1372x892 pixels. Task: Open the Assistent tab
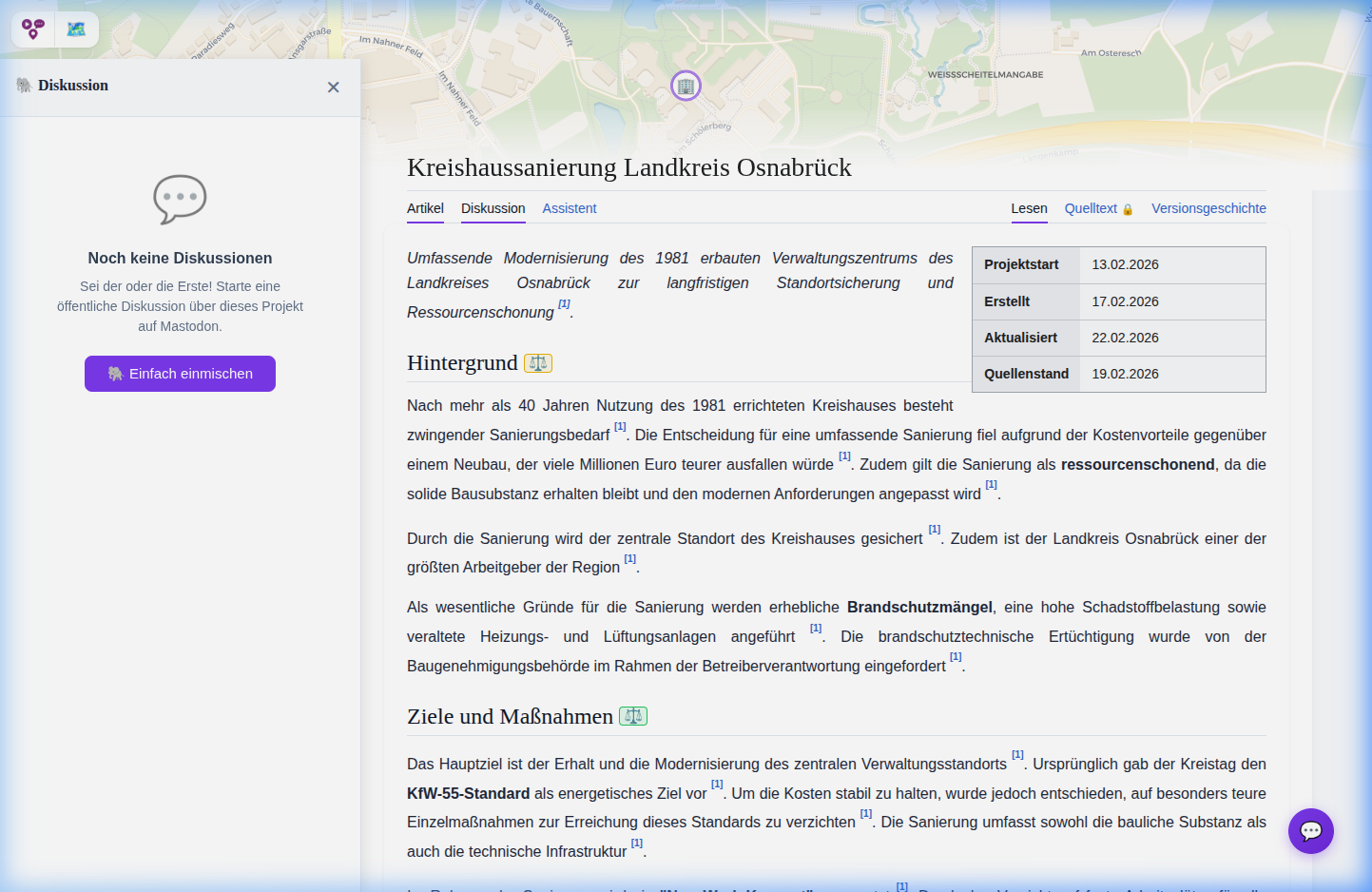[x=569, y=208]
